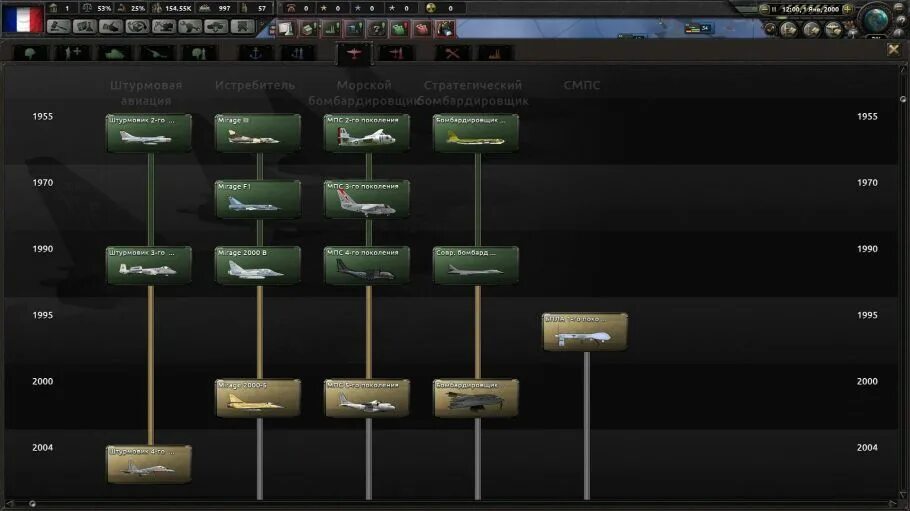Select the air map mode round button

[x=833, y=28]
